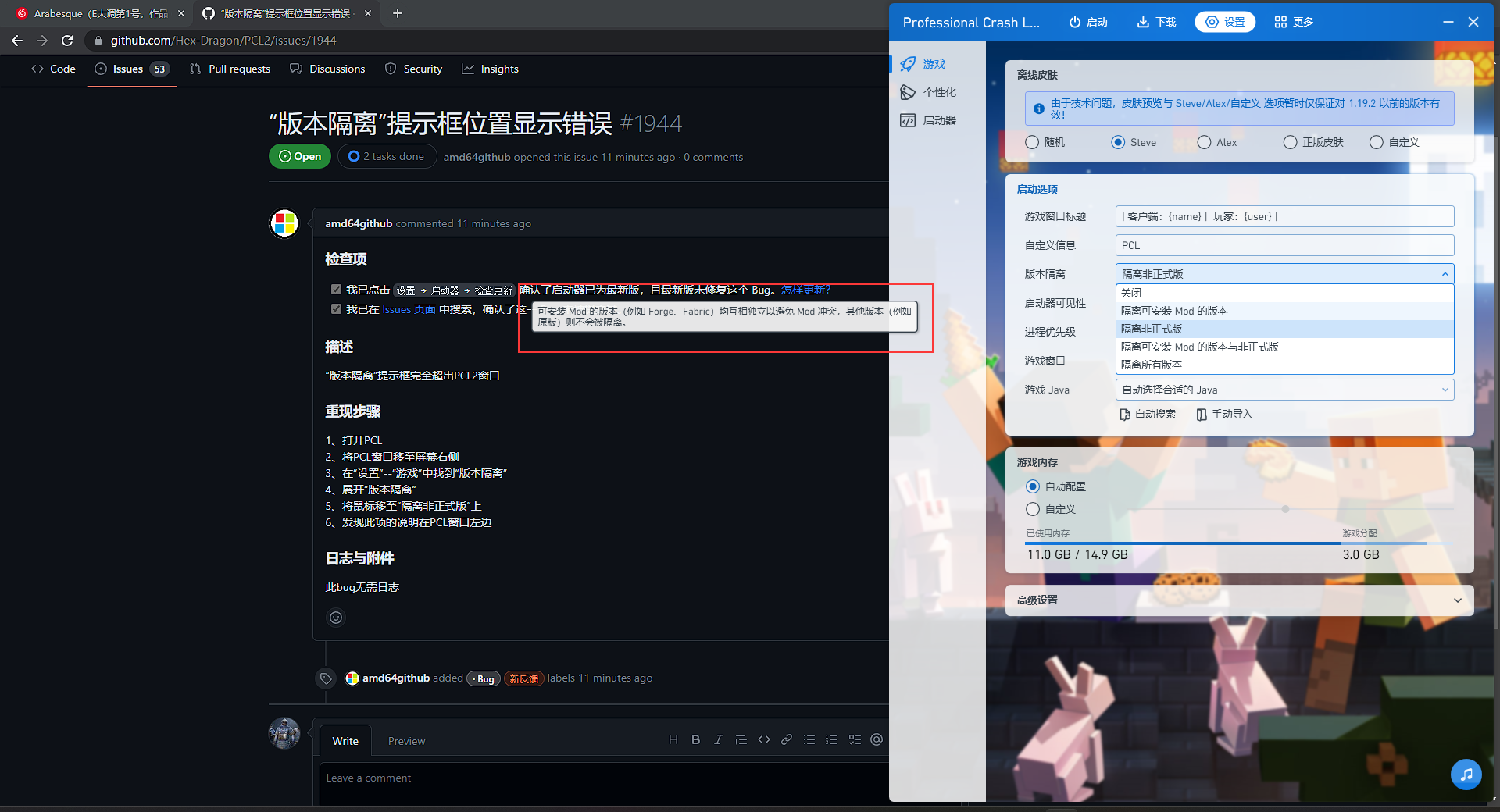Open a new browser tab
This screenshot has height=812, width=1500.
coord(397,13)
